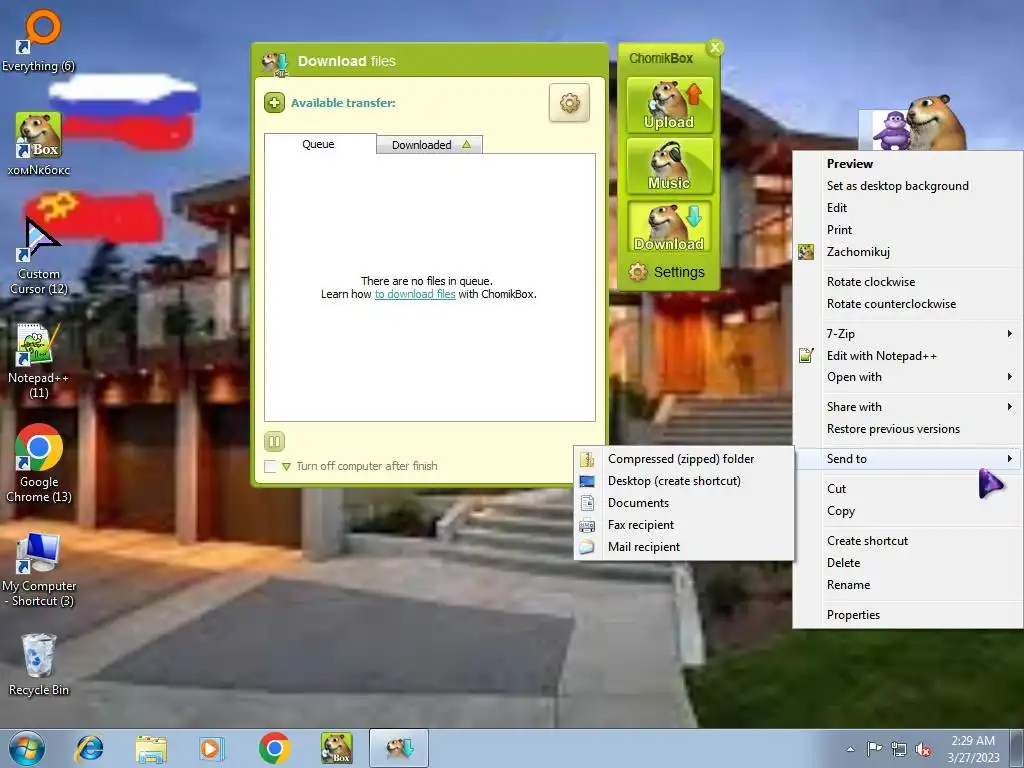The height and width of the screenshot is (768, 1024).
Task: Select My Computer shortcut on desktop
Action: click(39, 569)
